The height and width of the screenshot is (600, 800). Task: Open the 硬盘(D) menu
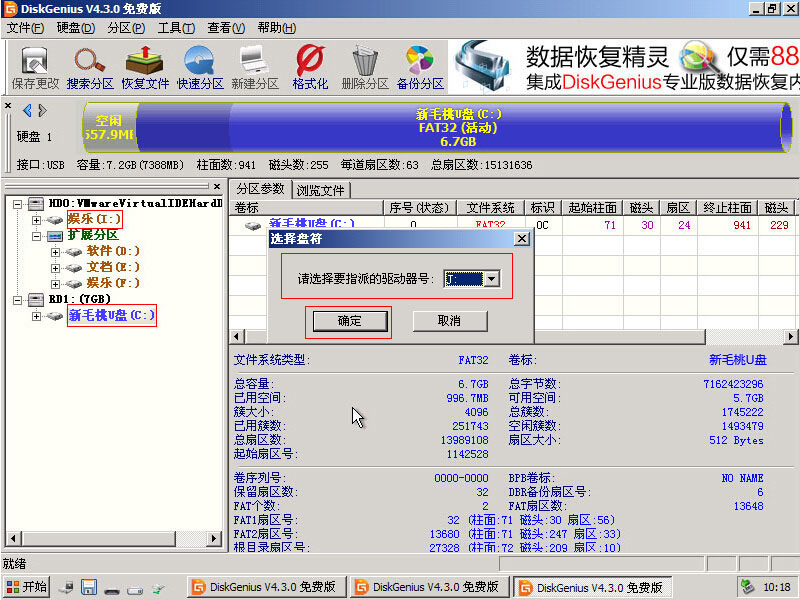76,28
